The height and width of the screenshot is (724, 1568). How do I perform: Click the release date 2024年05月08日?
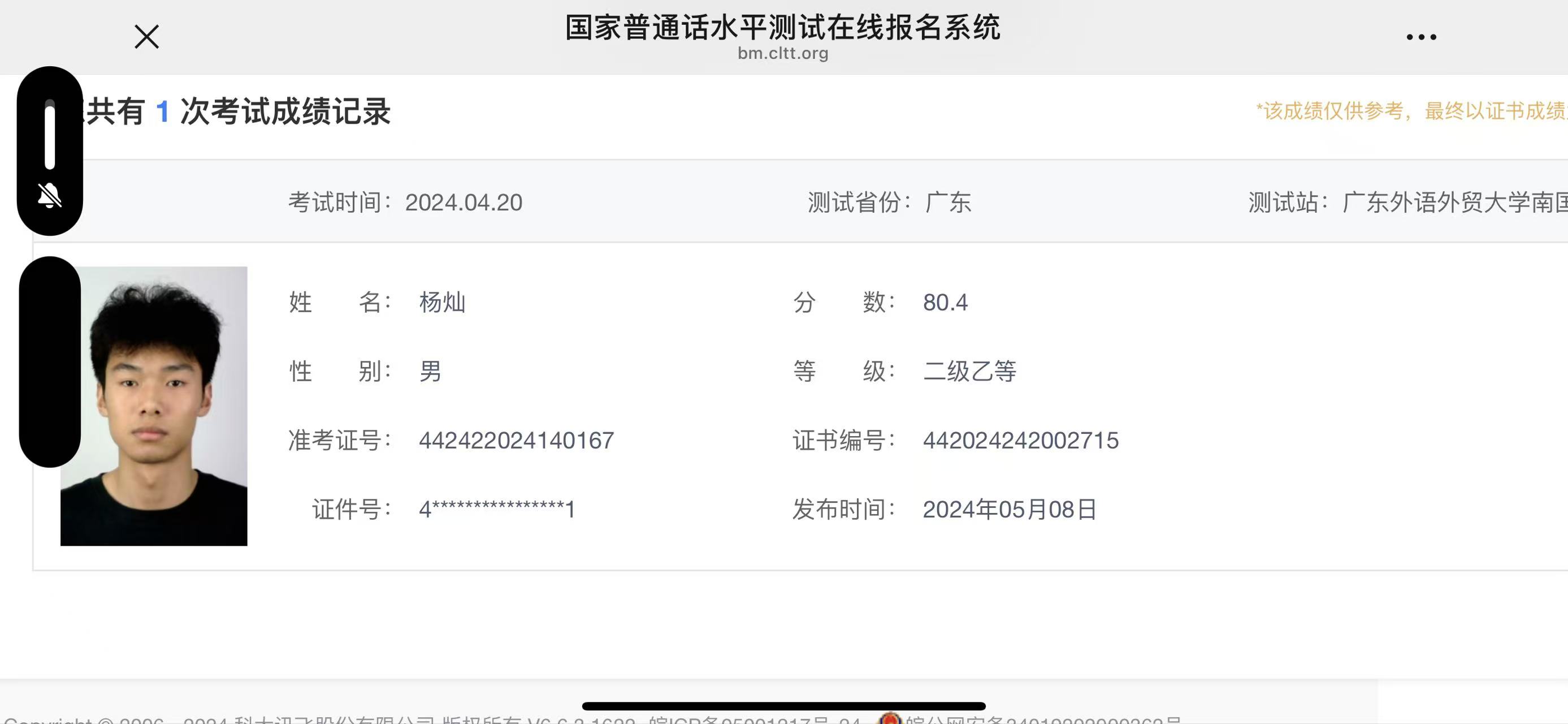point(1009,510)
